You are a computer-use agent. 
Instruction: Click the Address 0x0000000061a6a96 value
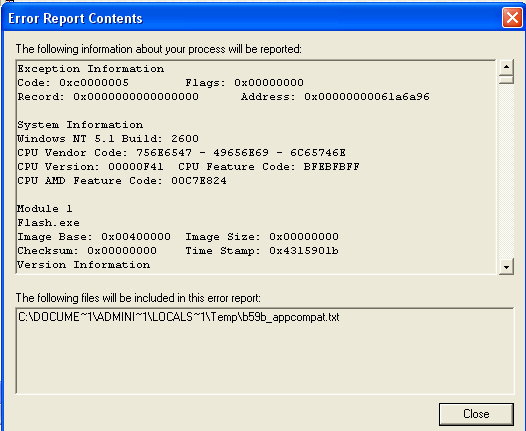point(367,97)
